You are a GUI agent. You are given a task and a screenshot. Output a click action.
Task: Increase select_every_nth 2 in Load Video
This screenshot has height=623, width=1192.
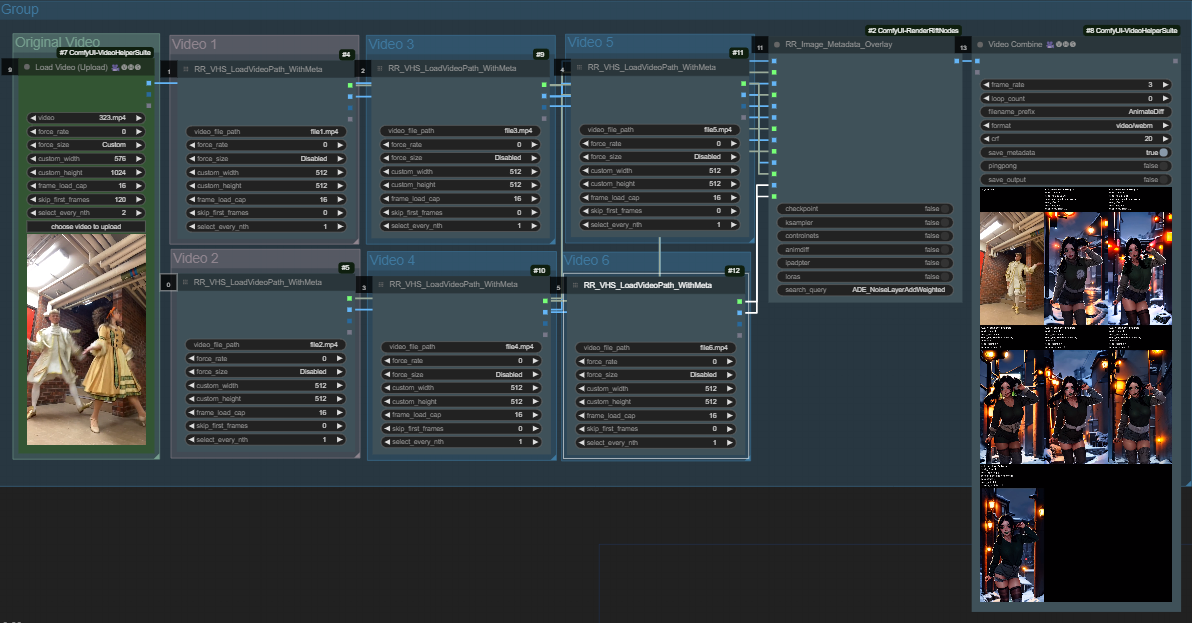point(138,213)
